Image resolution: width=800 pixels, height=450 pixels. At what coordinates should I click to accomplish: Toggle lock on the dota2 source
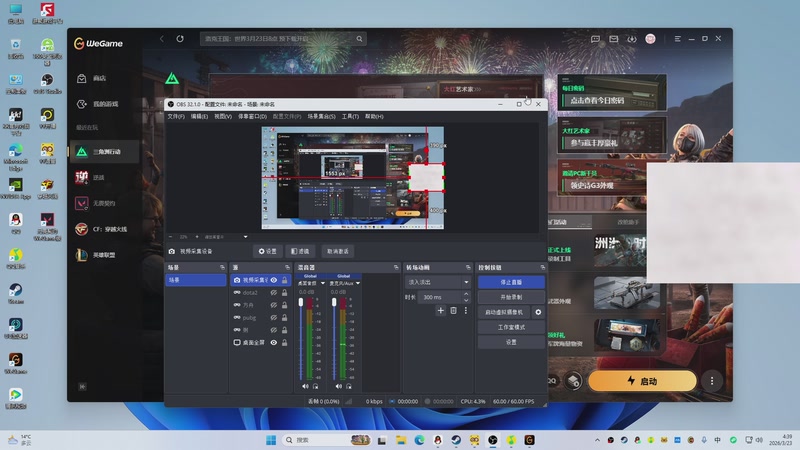pyautogui.click(x=284, y=293)
